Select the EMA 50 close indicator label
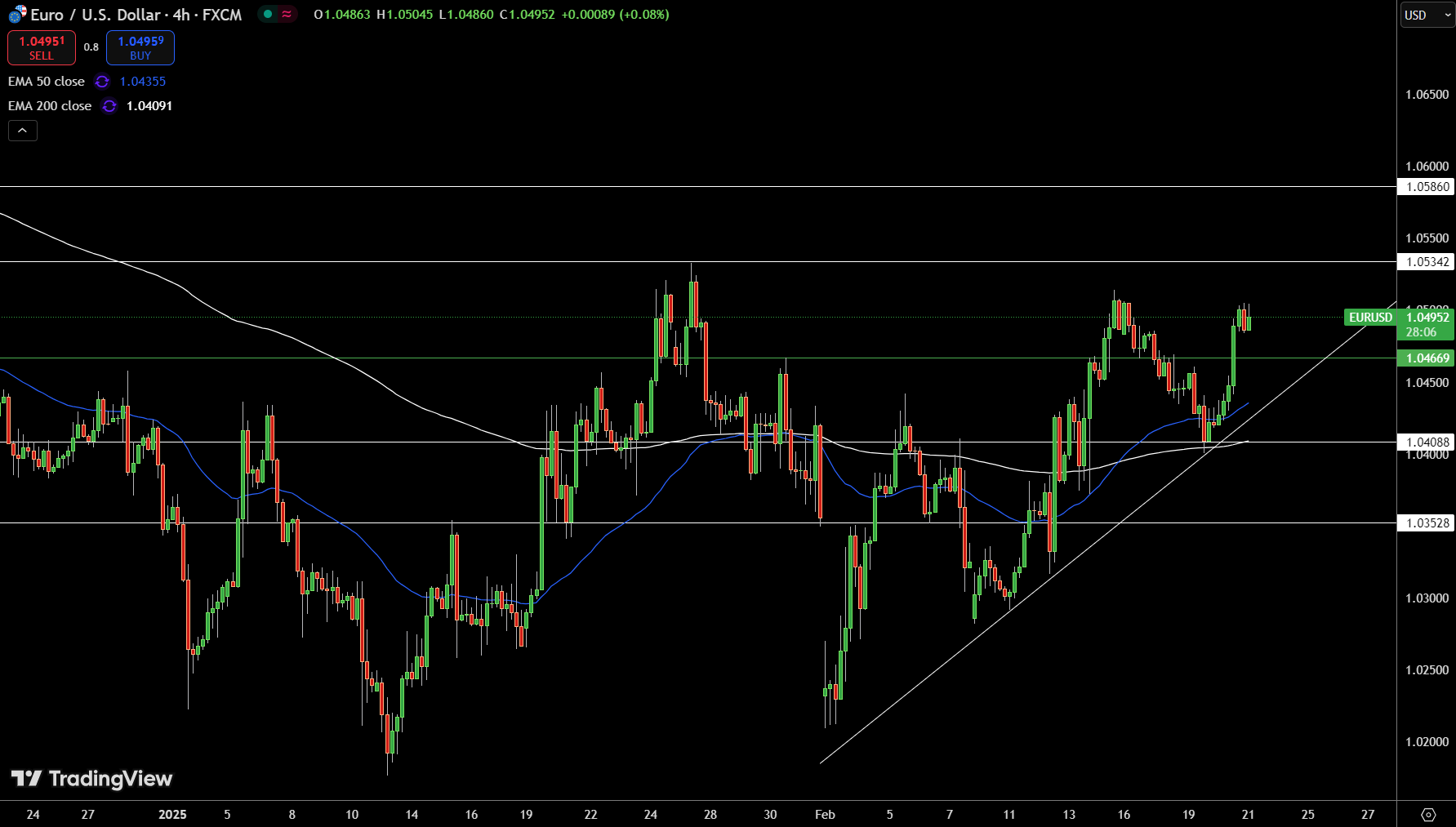Viewport: 1456px width, 827px height. [47, 82]
